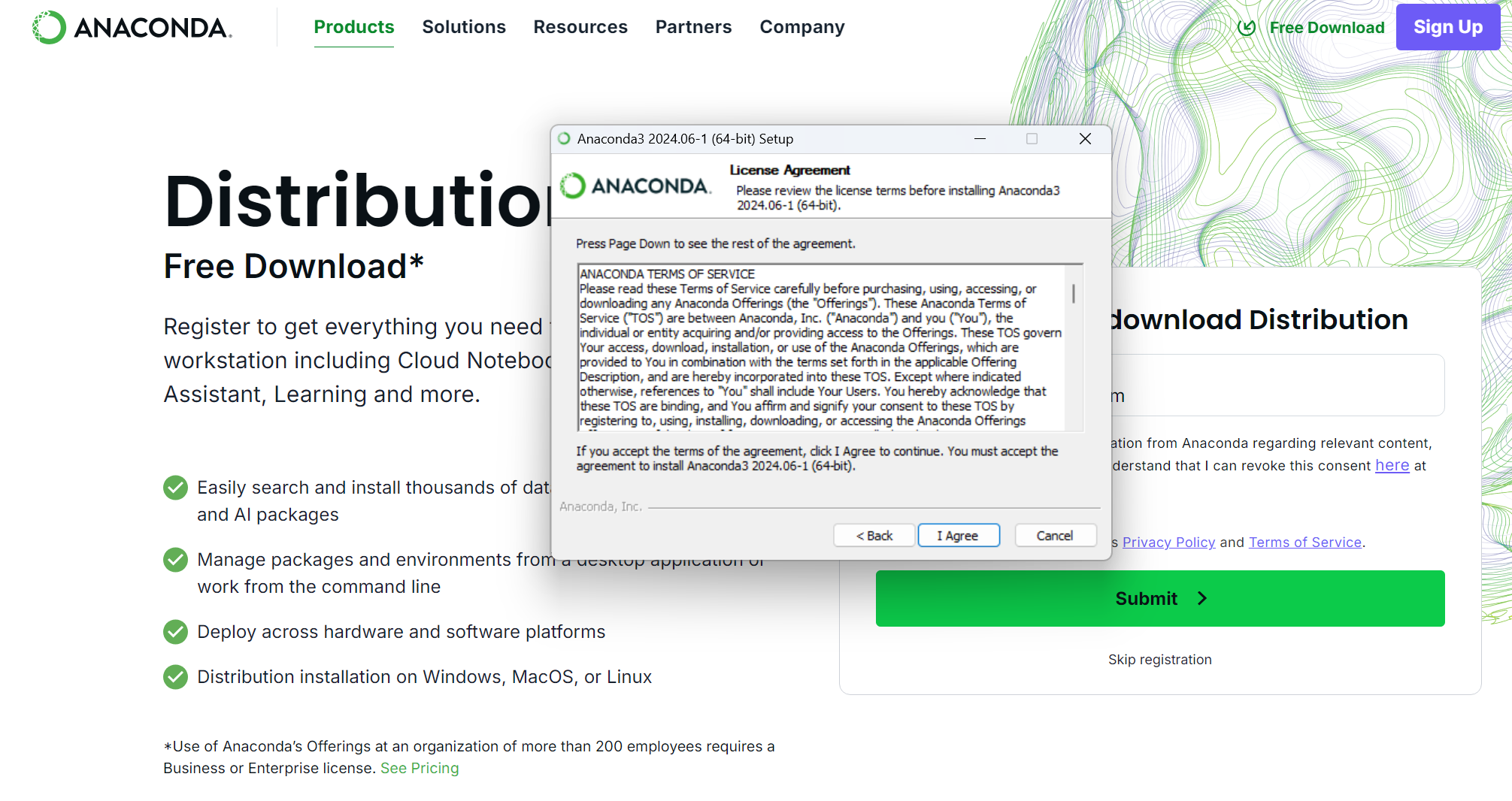This screenshot has height=801, width=1512.
Task: Submit the registration form
Action: [x=1160, y=598]
